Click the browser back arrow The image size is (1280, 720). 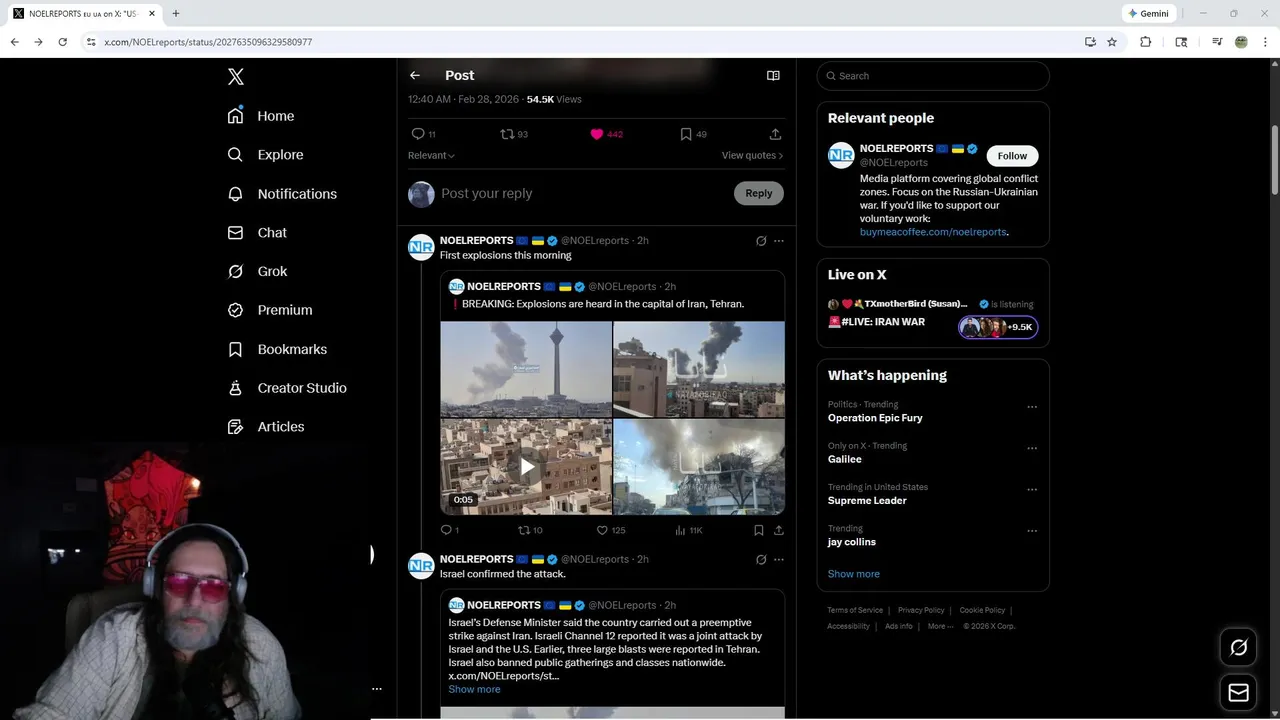pyautogui.click(x=14, y=42)
